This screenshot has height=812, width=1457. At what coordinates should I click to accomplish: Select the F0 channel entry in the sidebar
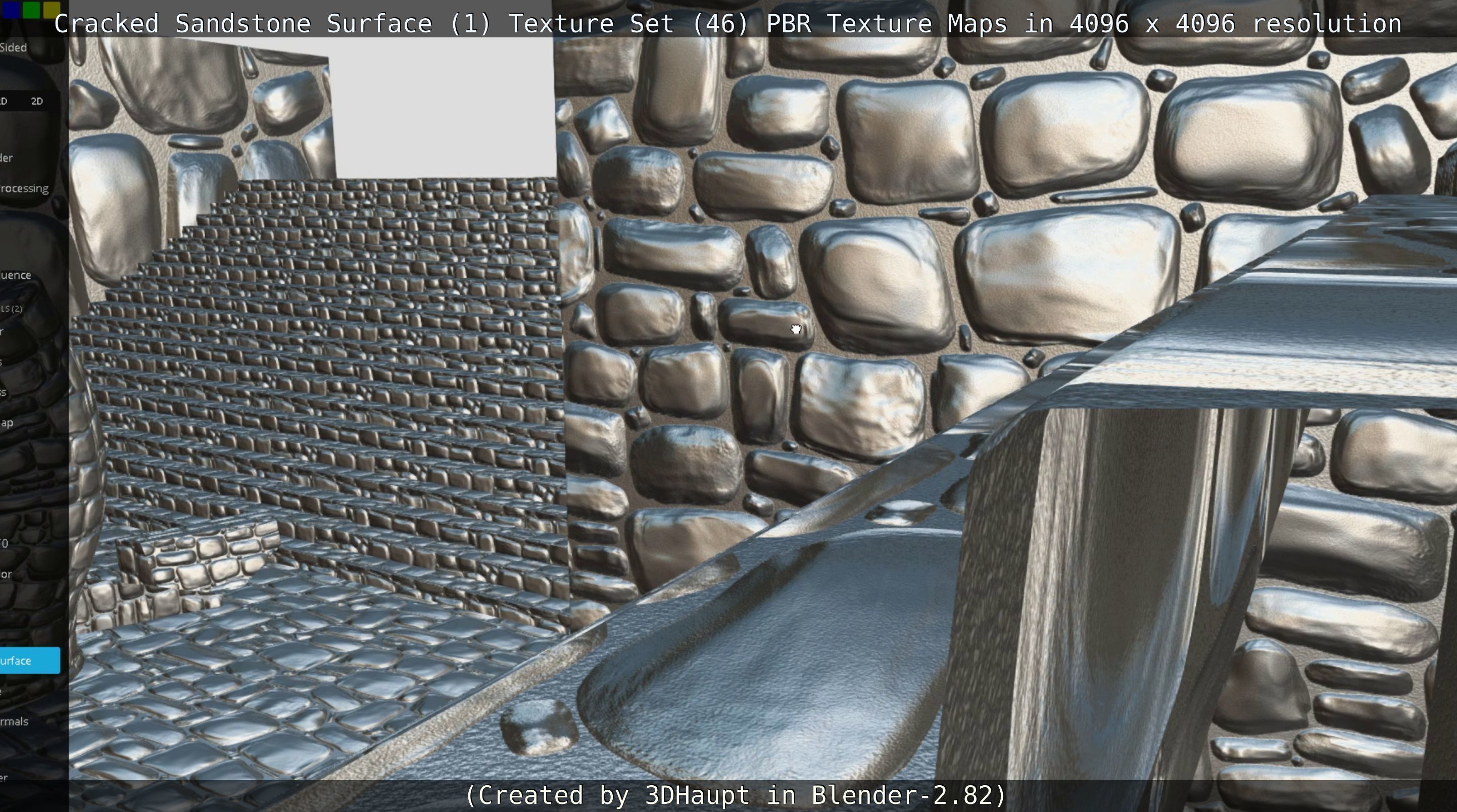tap(5, 543)
